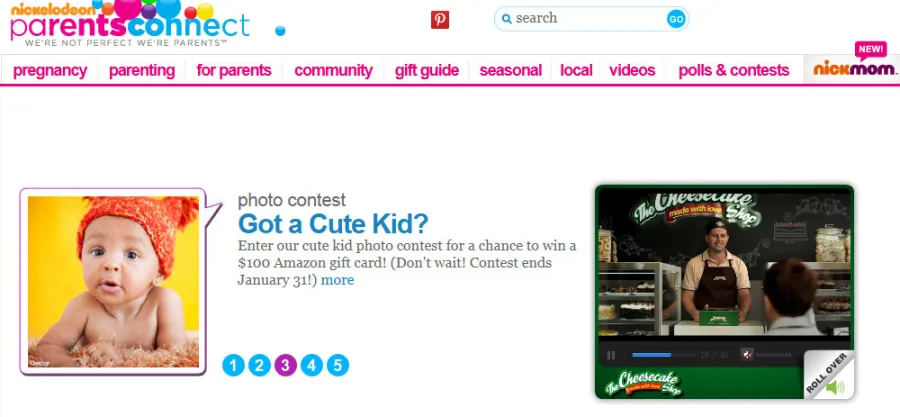
Task: Open the gift guide menu
Action: click(x=426, y=71)
